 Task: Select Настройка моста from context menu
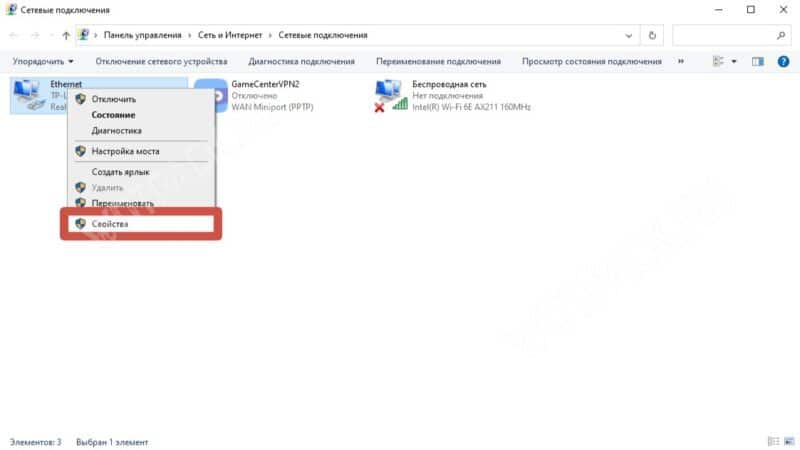[x=125, y=151]
